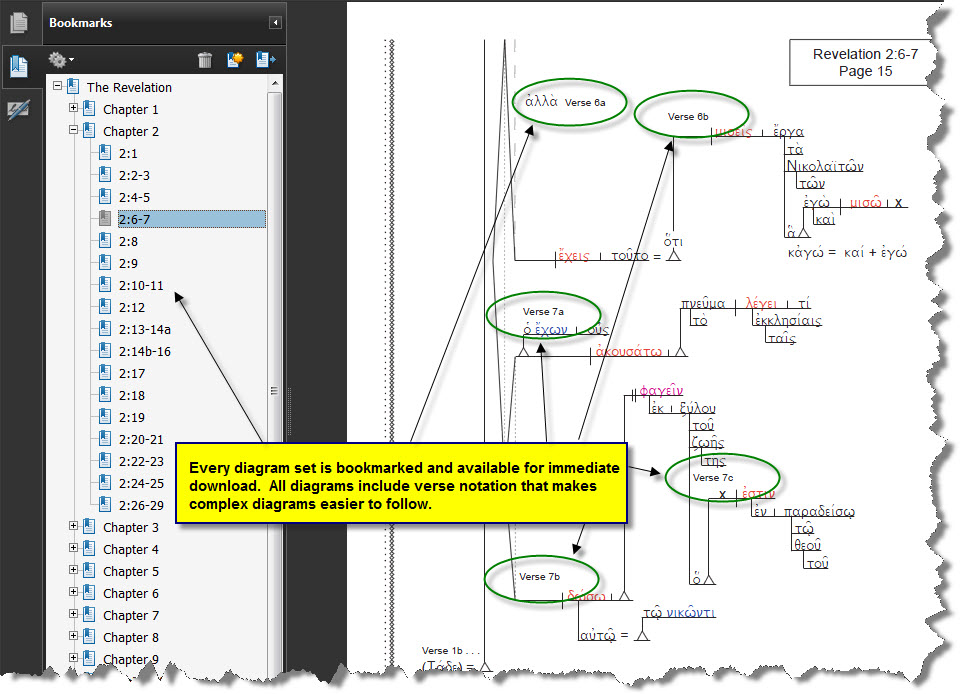Collapse the Bookmarks pane with arrow button

click(275, 22)
